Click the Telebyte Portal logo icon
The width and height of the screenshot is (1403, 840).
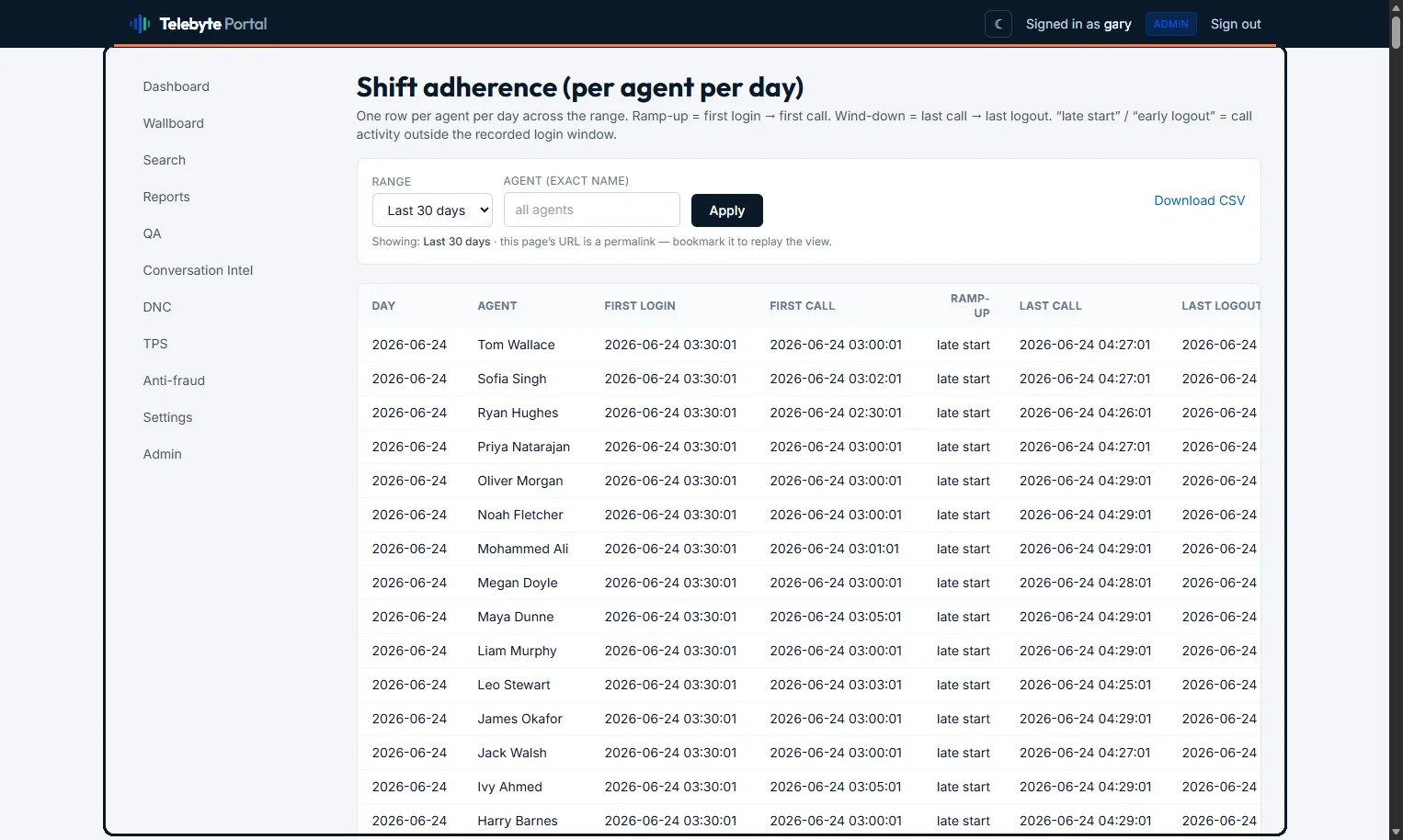(140, 24)
